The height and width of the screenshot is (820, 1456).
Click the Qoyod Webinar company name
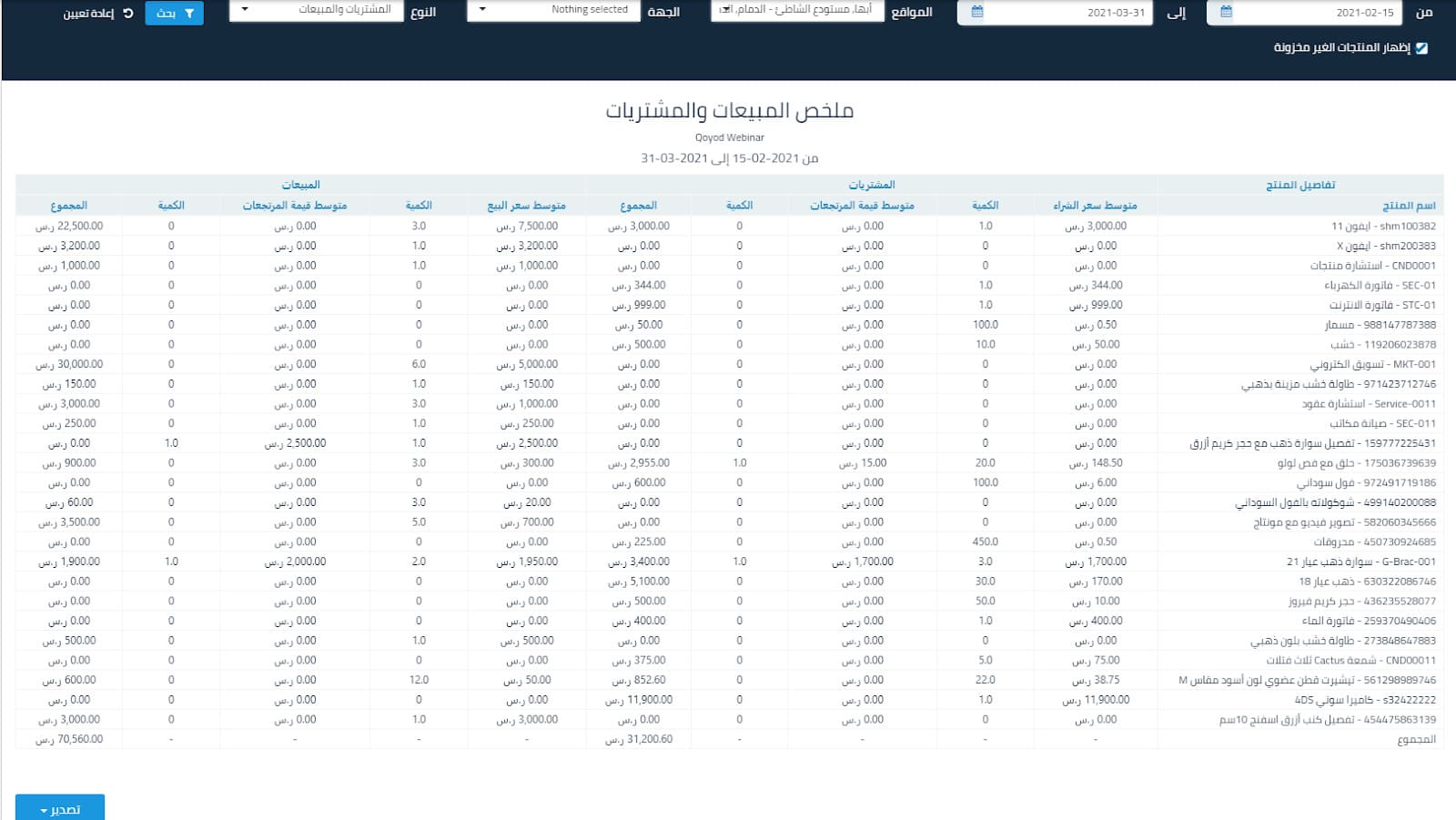(x=730, y=137)
